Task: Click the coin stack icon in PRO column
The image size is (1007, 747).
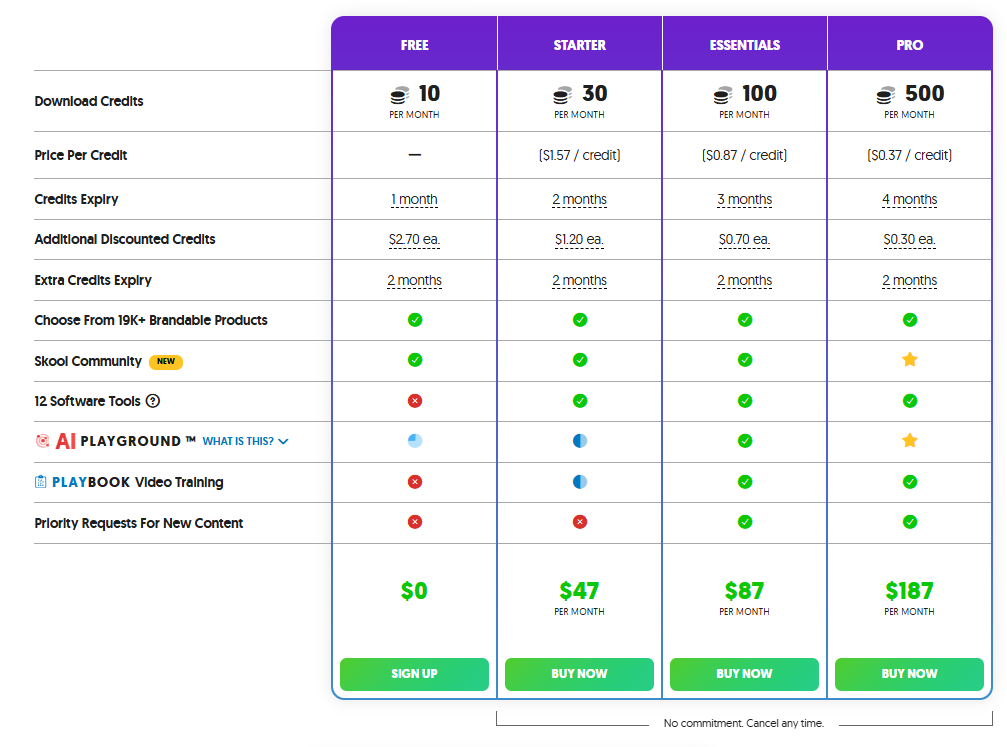Action: (884, 94)
